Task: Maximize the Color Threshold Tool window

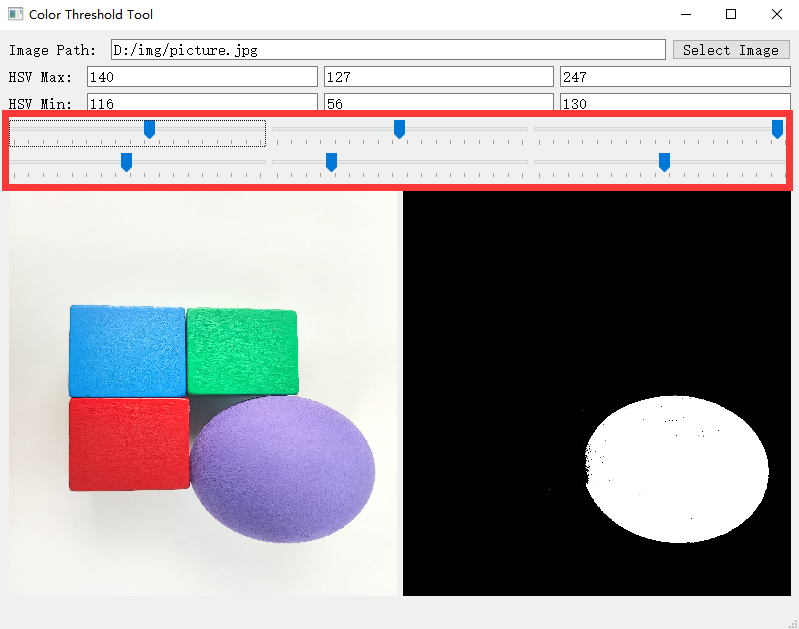Action: click(731, 15)
